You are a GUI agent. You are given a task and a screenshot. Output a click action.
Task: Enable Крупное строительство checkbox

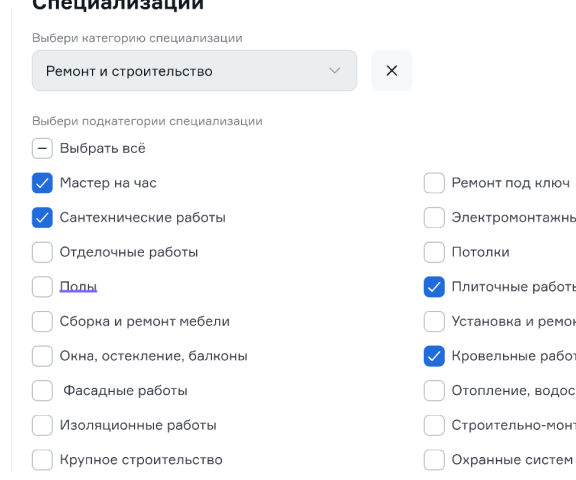point(42,459)
